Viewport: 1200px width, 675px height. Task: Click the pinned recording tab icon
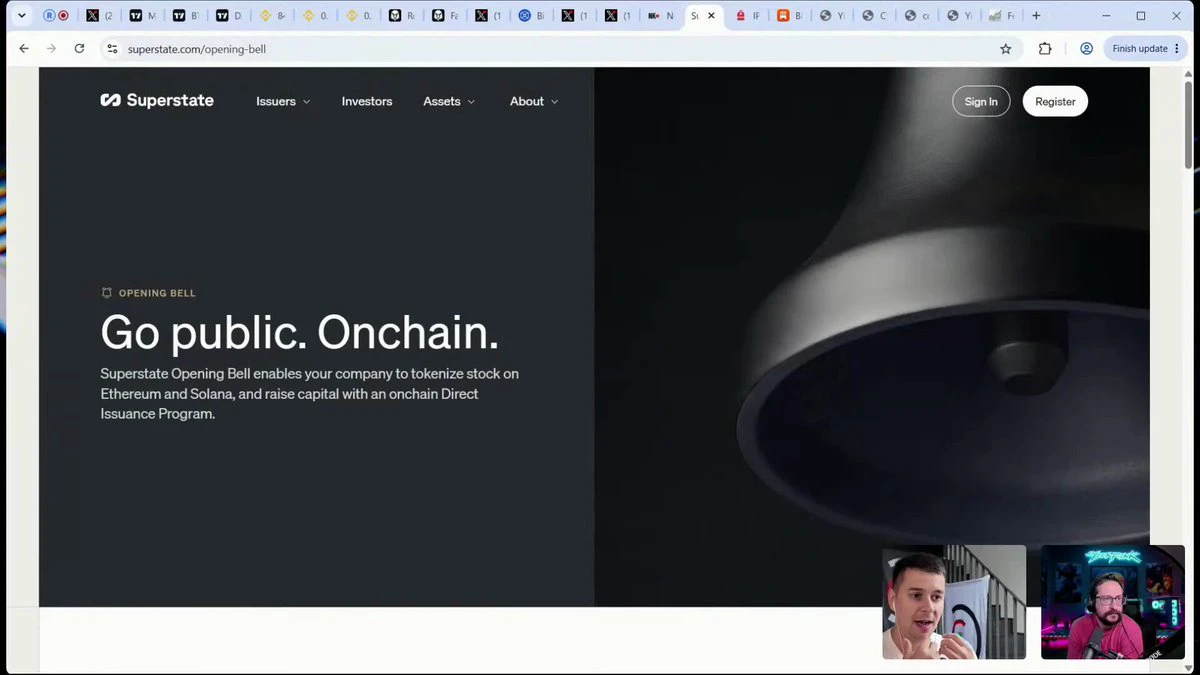tap(56, 16)
